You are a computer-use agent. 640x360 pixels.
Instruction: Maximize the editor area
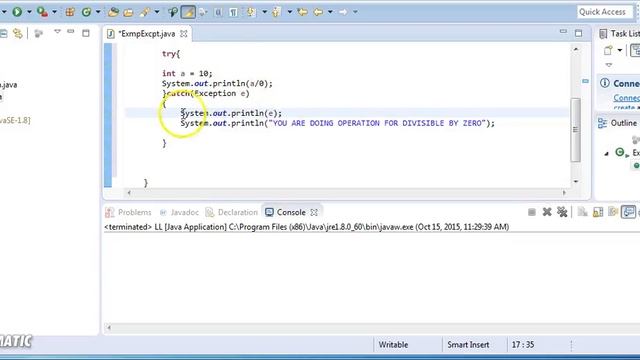click(x=578, y=33)
